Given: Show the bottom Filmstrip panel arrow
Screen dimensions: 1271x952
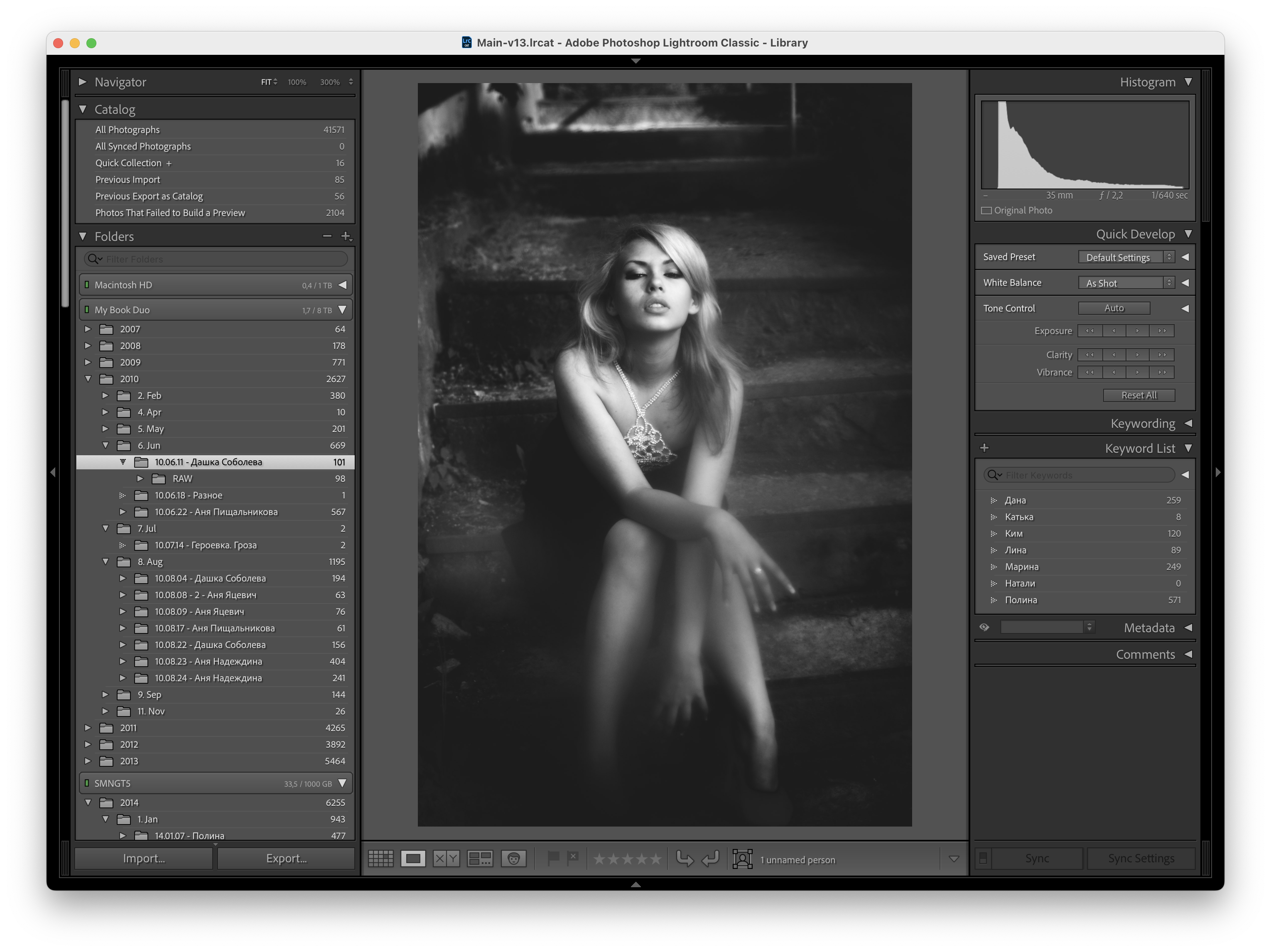Looking at the screenshot, I should (635, 885).
